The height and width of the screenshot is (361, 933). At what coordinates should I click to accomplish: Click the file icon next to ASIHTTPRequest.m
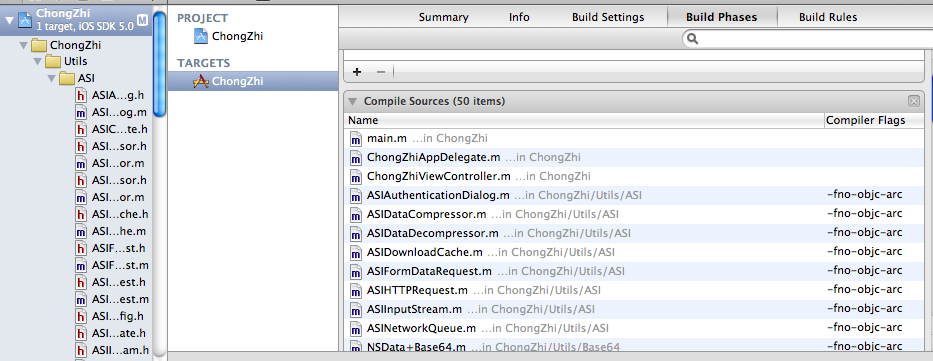356,291
